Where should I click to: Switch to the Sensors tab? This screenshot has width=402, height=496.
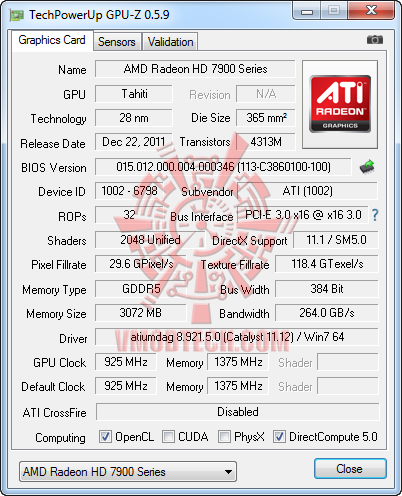point(117,42)
